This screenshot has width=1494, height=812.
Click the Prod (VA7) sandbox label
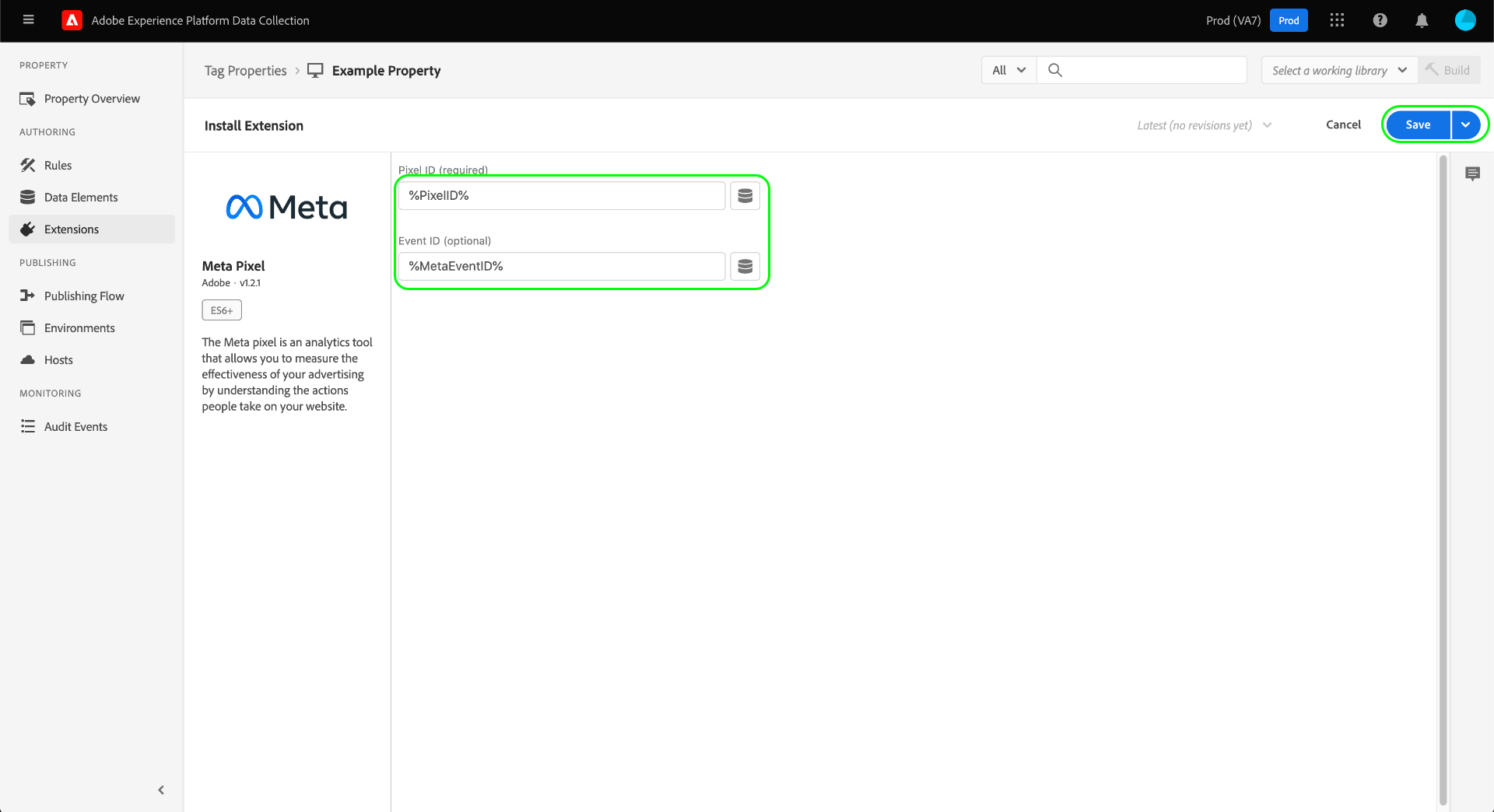click(1233, 20)
